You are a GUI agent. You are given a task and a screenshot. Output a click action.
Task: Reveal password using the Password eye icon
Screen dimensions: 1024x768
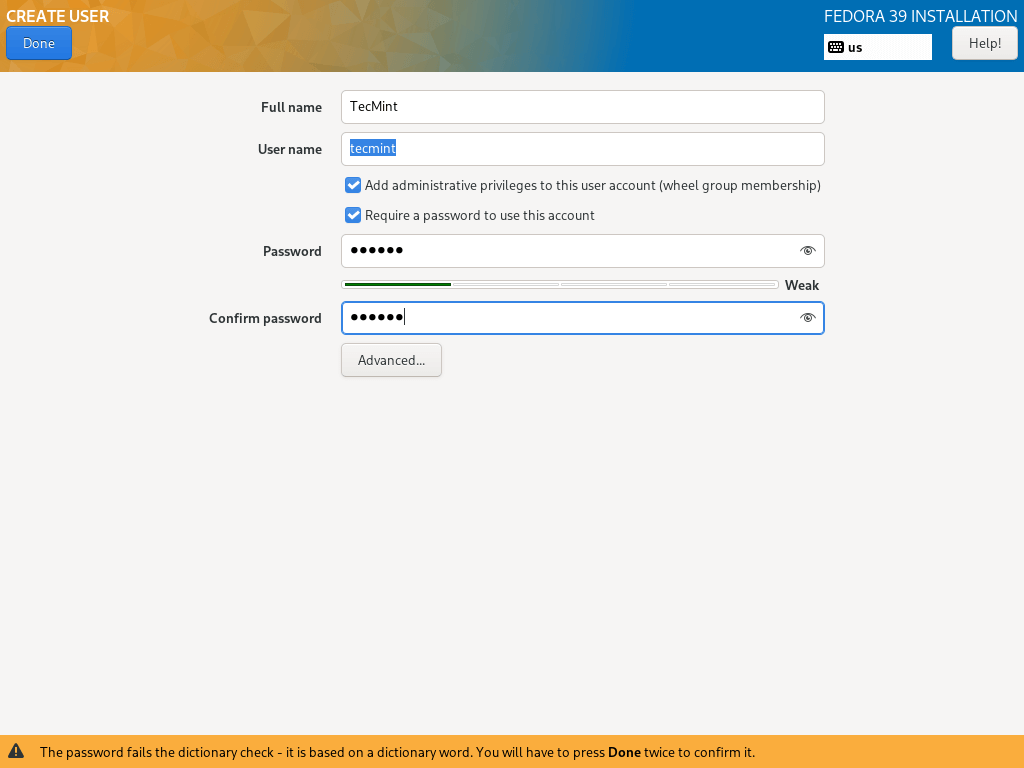click(x=807, y=251)
